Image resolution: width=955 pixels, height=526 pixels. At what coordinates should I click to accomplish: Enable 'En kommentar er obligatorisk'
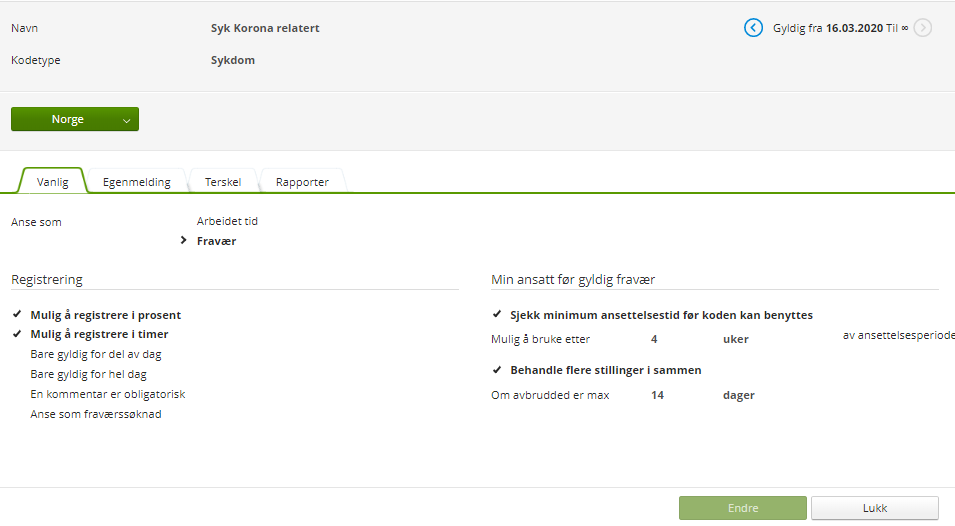pos(108,394)
